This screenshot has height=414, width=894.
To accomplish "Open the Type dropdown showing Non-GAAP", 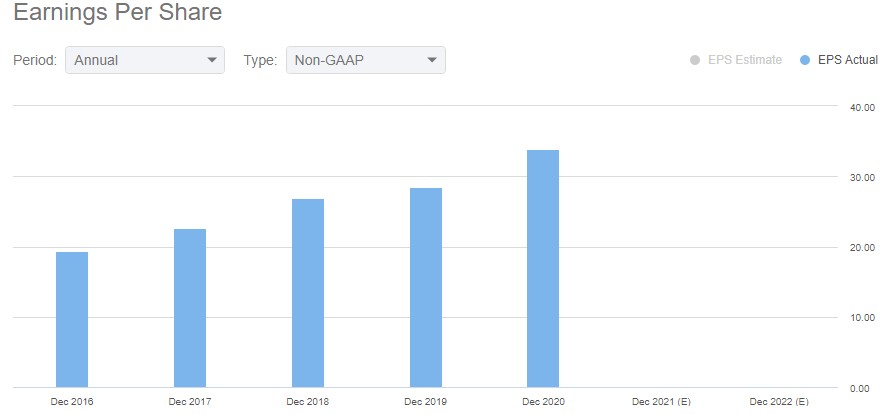I will pos(365,60).
